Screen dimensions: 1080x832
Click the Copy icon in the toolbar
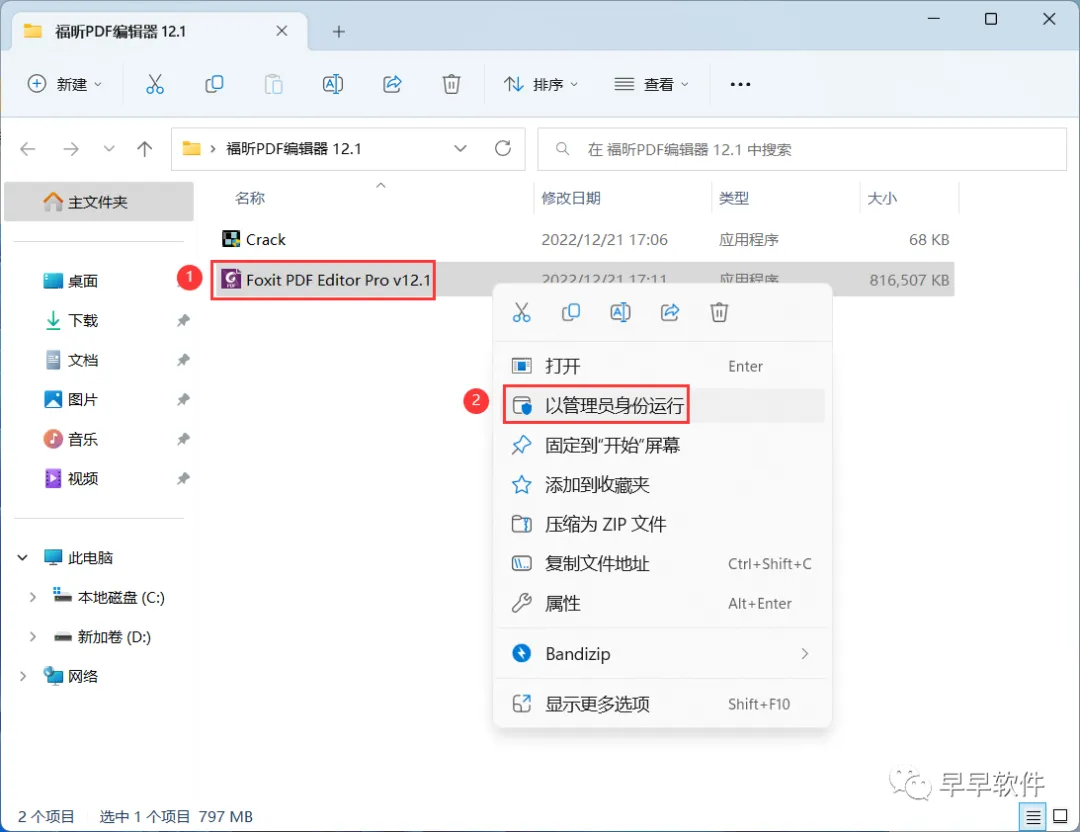click(x=214, y=84)
